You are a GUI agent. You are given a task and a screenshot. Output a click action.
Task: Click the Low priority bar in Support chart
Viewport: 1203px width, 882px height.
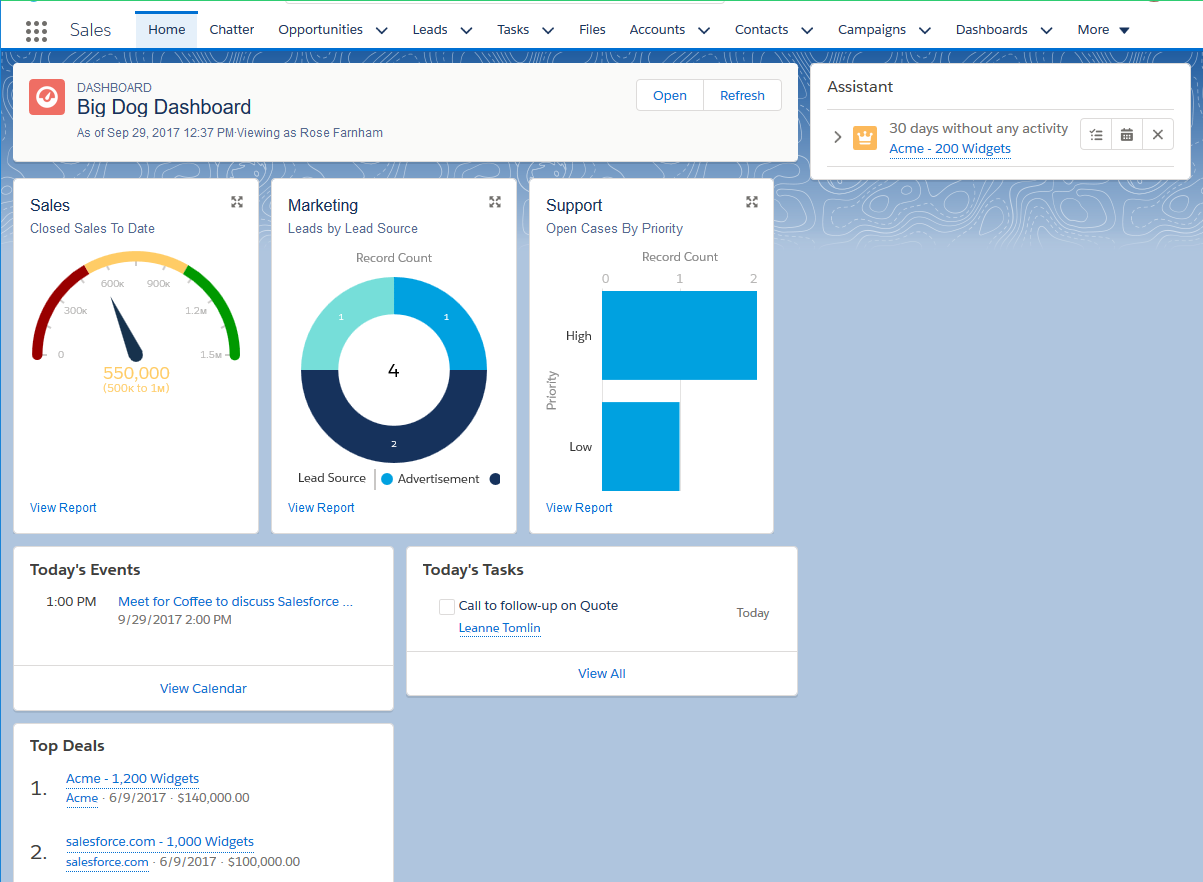tap(641, 446)
